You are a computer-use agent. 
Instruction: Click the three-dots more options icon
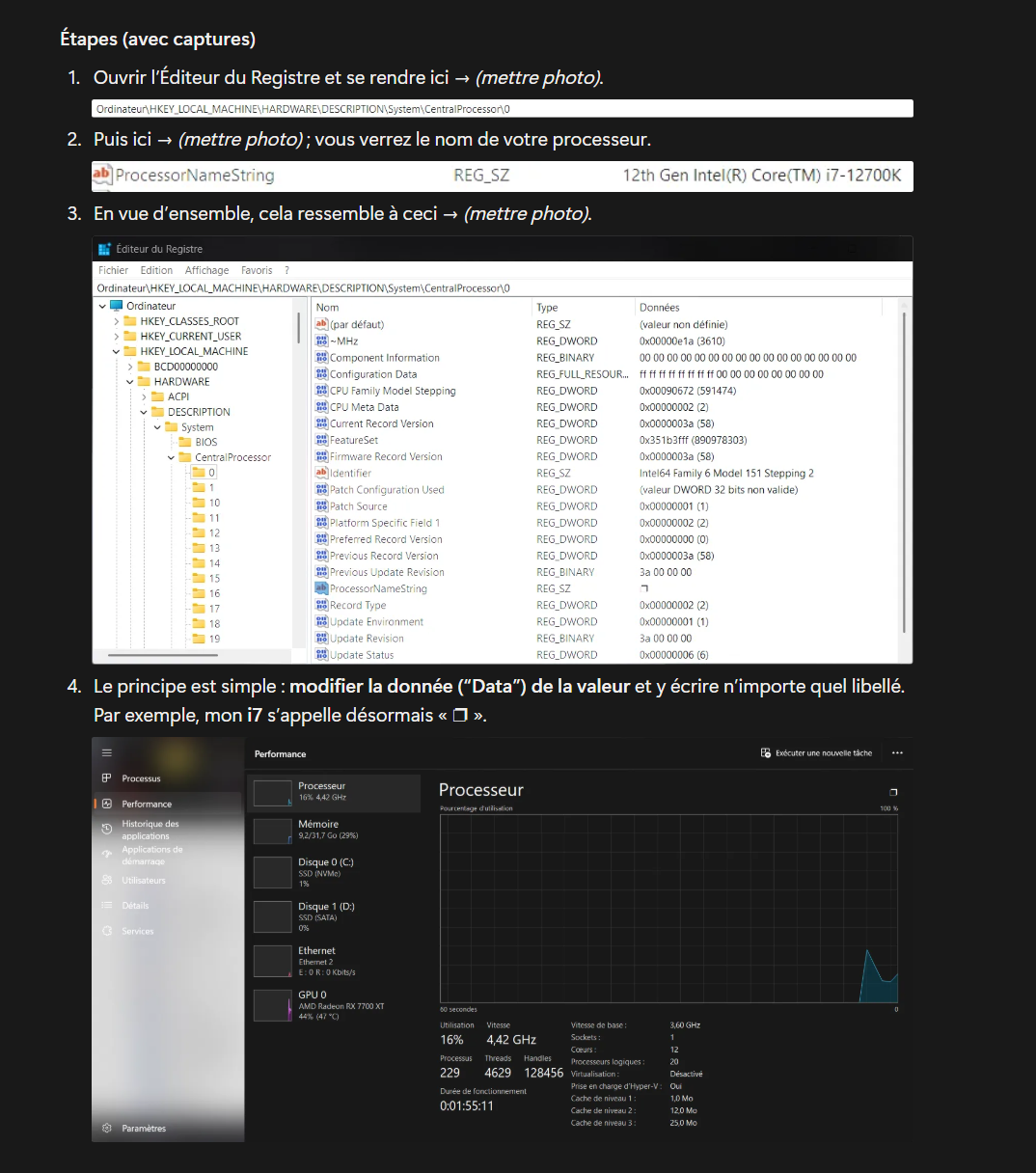pyautogui.click(x=897, y=753)
